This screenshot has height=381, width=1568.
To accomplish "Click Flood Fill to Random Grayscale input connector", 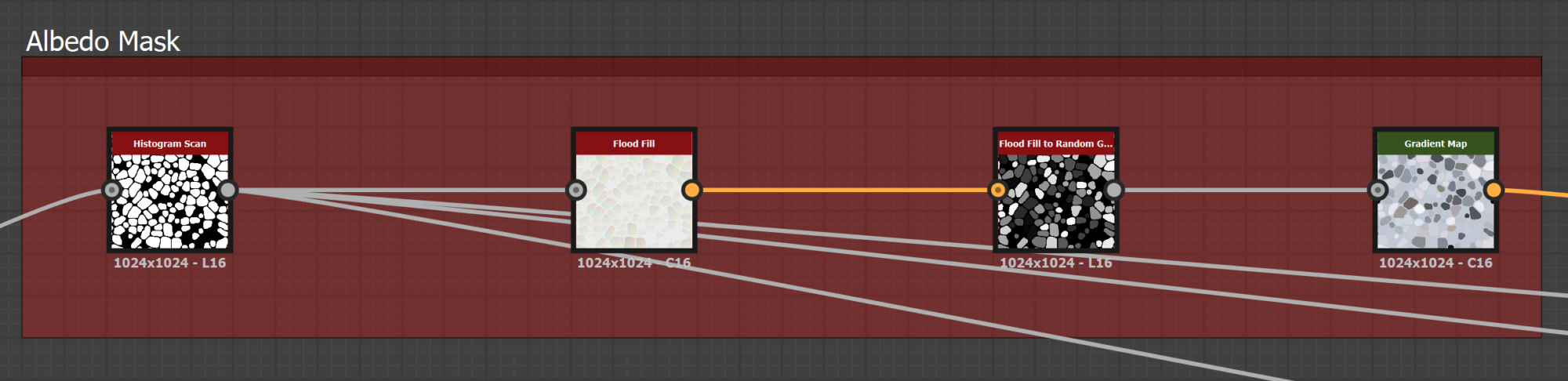I will (998, 190).
